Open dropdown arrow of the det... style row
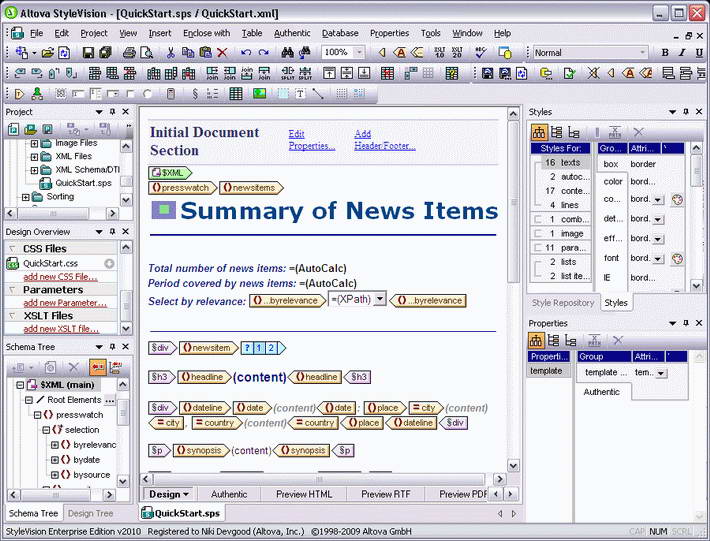This screenshot has width=710, height=541. (x=658, y=220)
